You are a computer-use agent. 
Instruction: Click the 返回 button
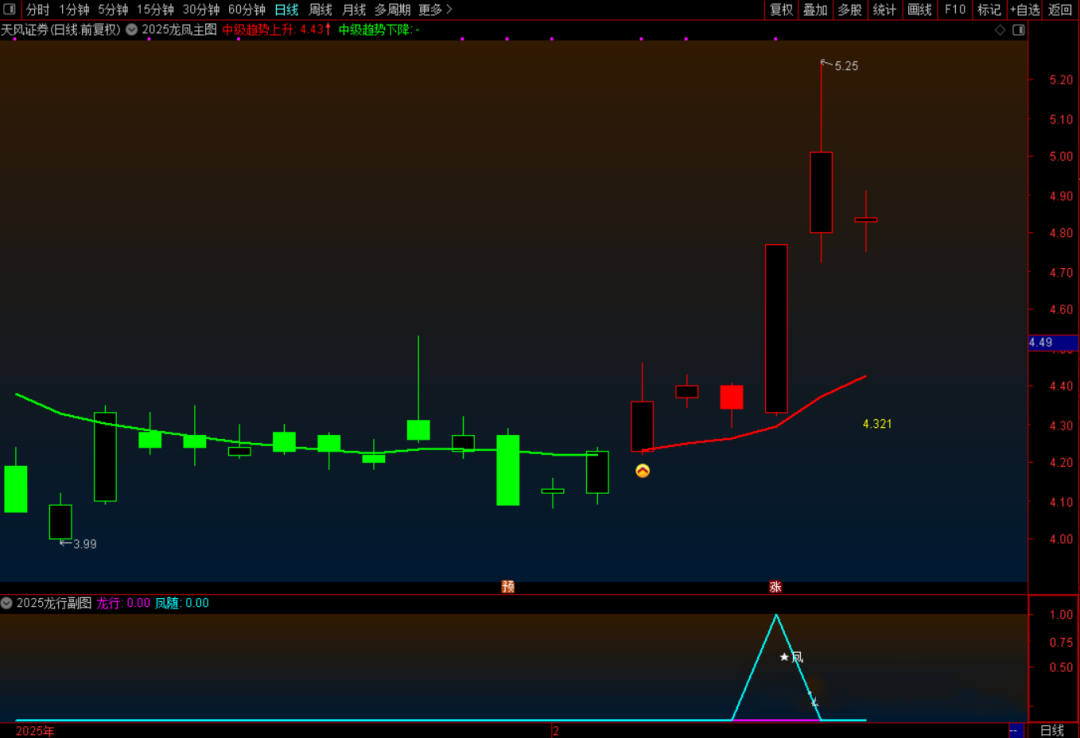click(1059, 9)
